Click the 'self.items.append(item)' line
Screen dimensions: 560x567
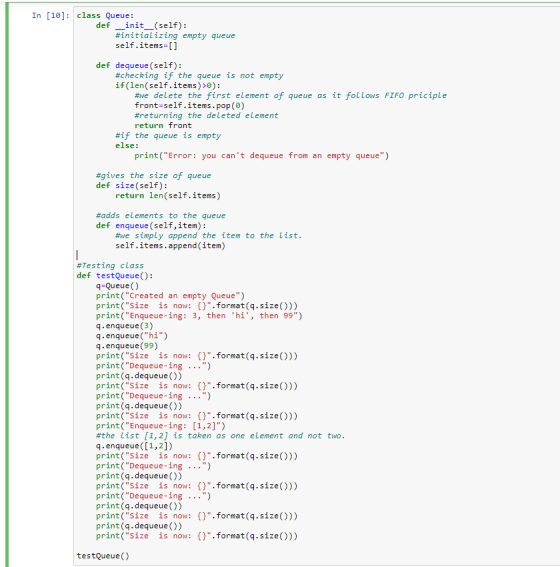point(170,246)
